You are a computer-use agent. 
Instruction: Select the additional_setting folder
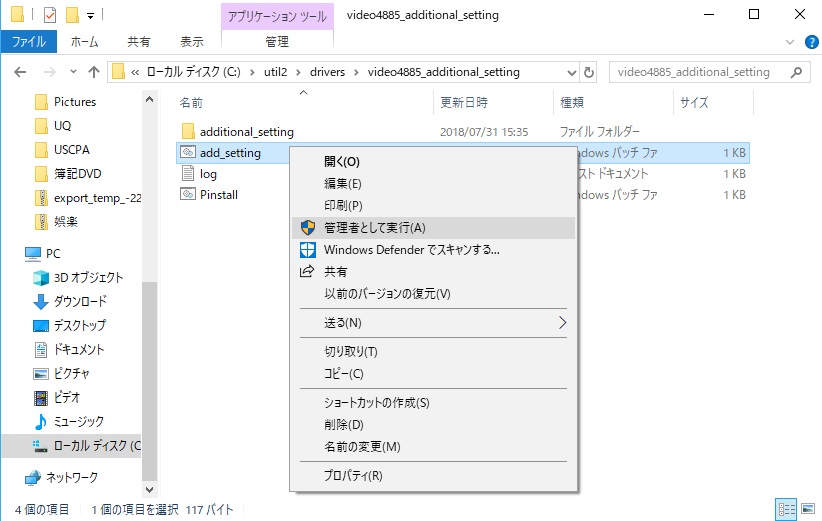246,132
